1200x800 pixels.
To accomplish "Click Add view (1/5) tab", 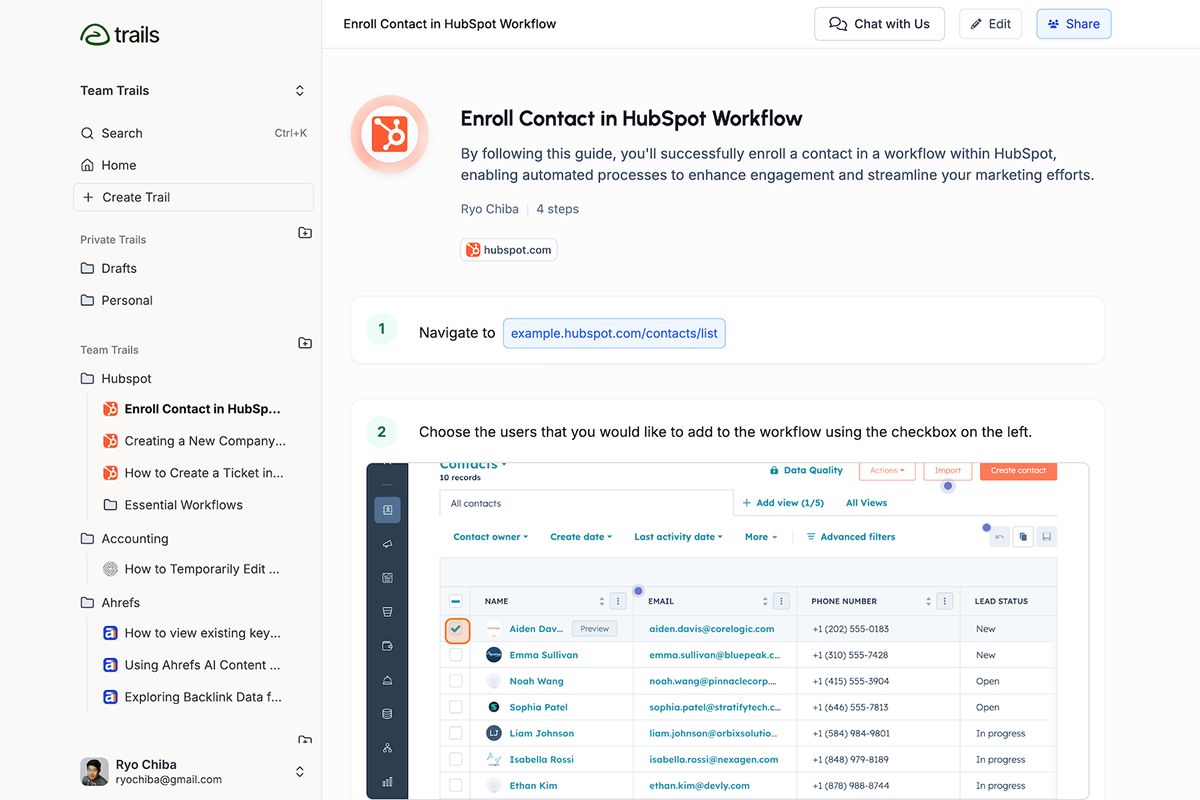I will pos(783,503).
